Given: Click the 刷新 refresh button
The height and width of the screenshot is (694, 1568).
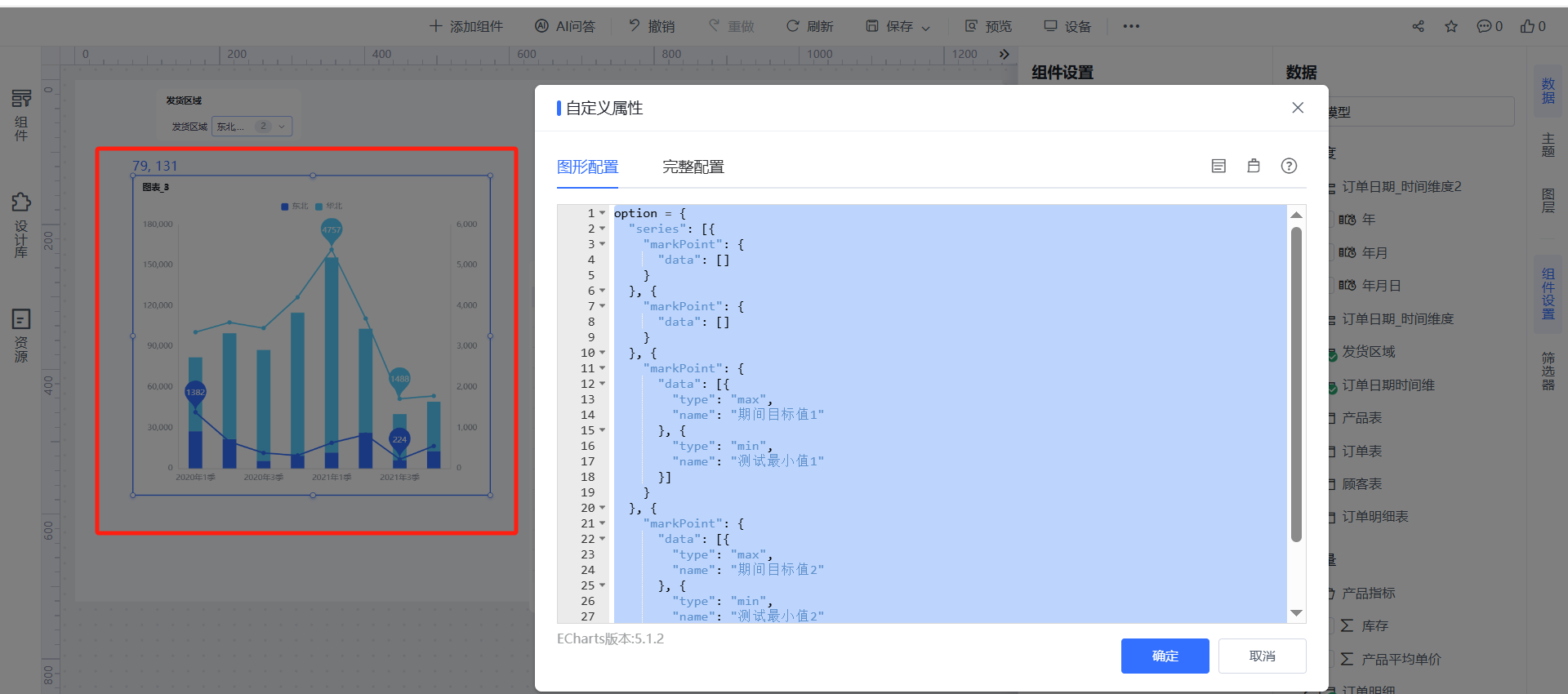Looking at the screenshot, I should tap(810, 26).
